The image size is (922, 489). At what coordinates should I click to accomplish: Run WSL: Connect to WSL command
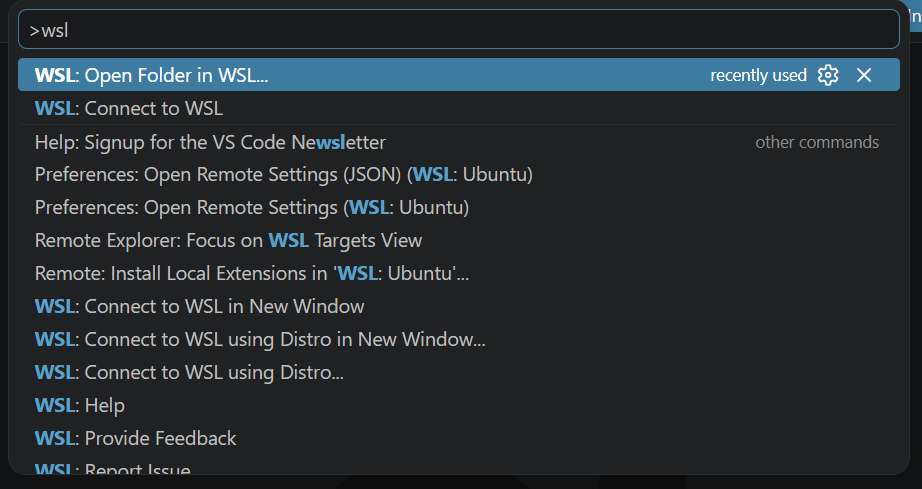(459, 108)
